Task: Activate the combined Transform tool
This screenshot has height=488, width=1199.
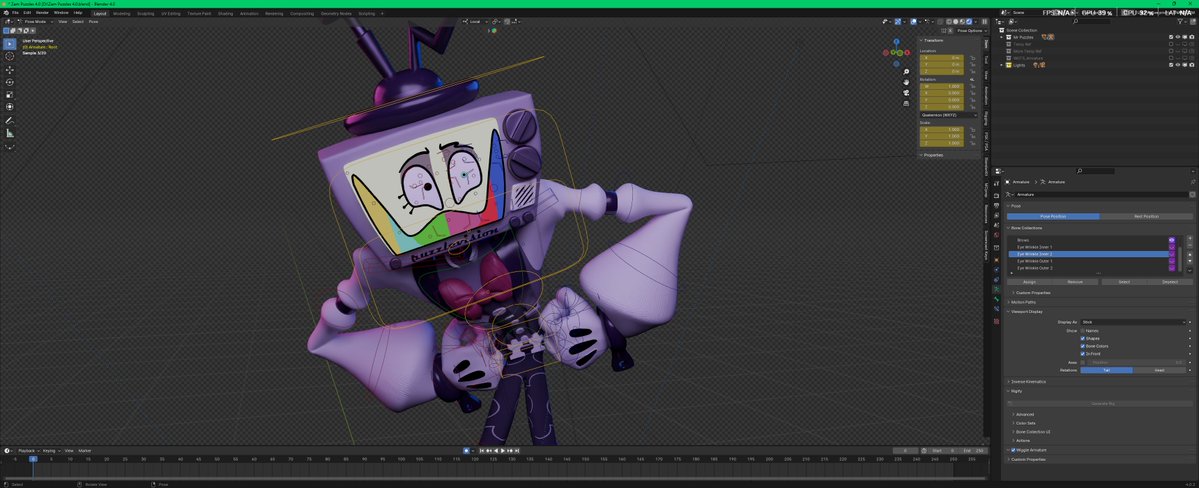Action: point(10,107)
